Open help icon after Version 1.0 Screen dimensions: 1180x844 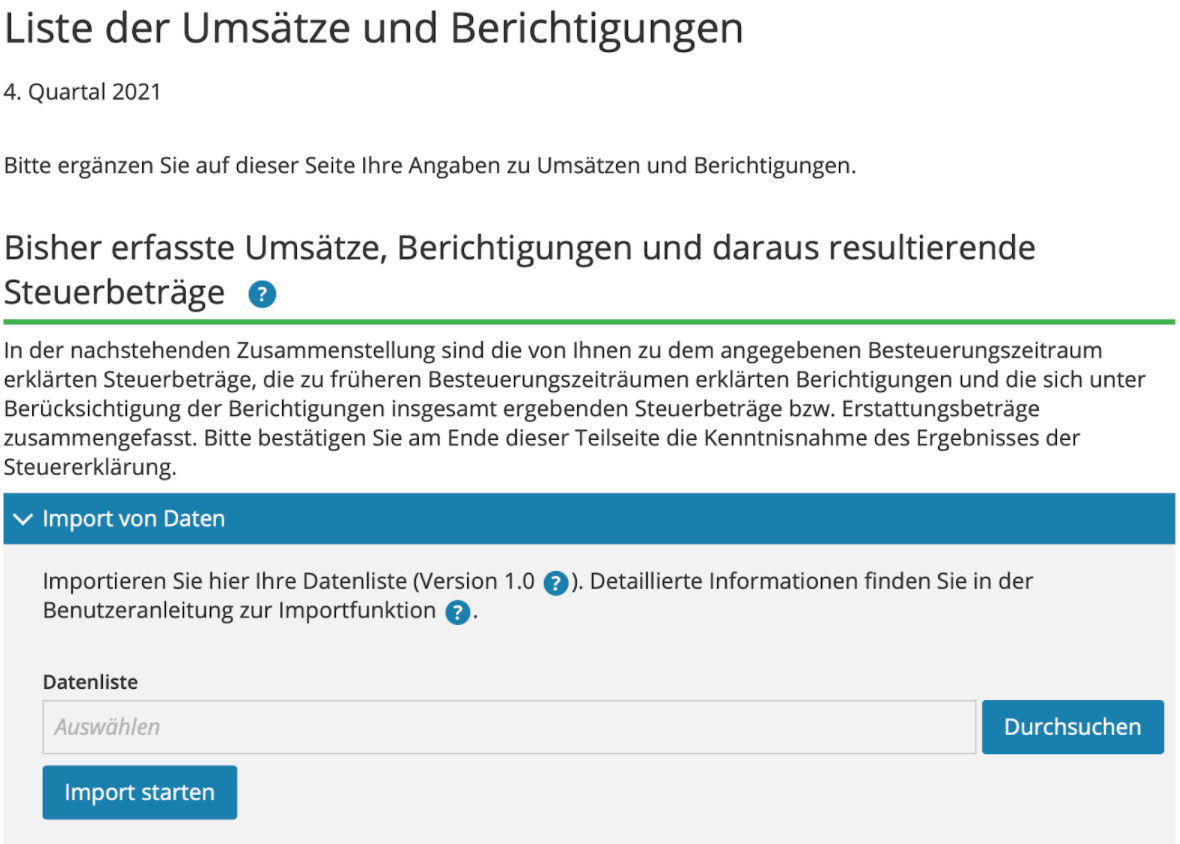555,583
